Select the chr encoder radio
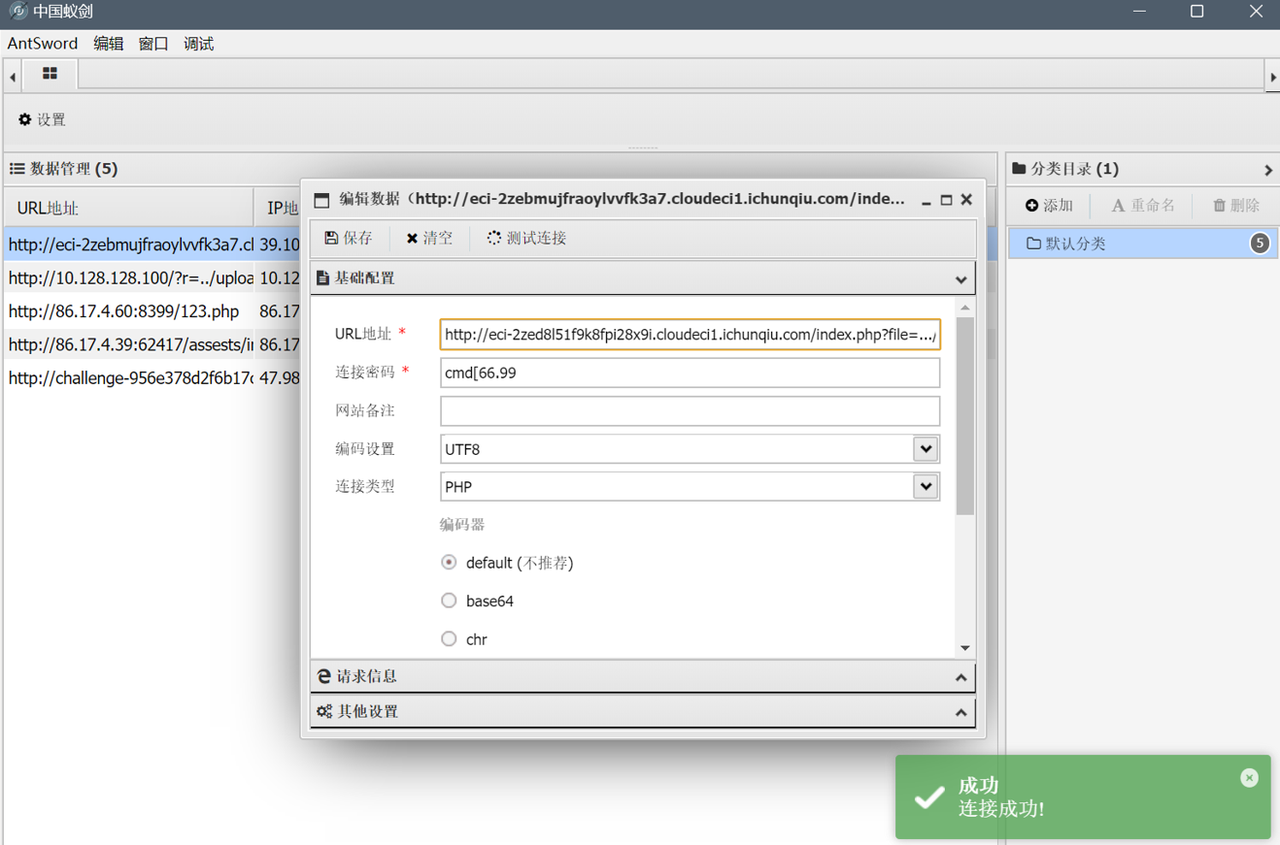Image resolution: width=1280 pixels, height=845 pixels. (449, 638)
